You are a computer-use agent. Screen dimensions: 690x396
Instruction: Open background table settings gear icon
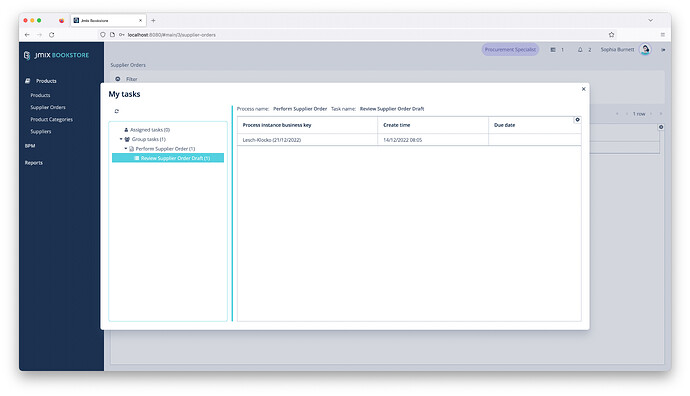pos(661,127)
